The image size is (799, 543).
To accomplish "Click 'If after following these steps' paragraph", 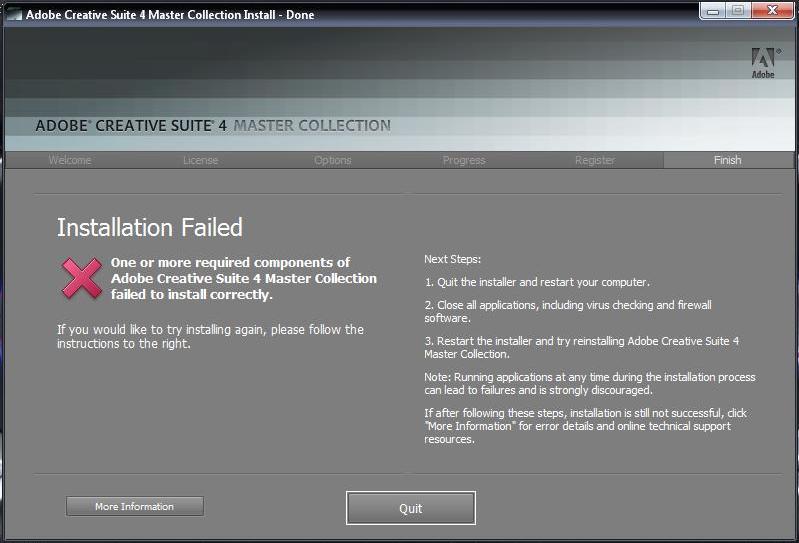I will (x=585, y=426).
